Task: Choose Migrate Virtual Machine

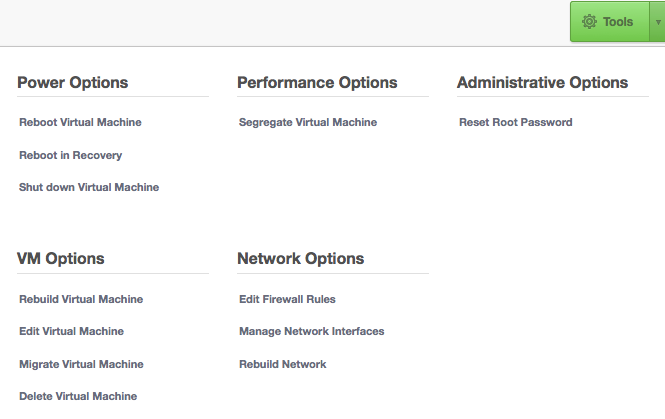Action: [81, 364]
